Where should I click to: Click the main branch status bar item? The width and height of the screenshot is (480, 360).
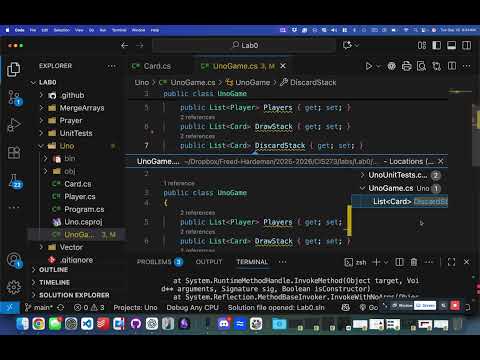tap(39, 307)
